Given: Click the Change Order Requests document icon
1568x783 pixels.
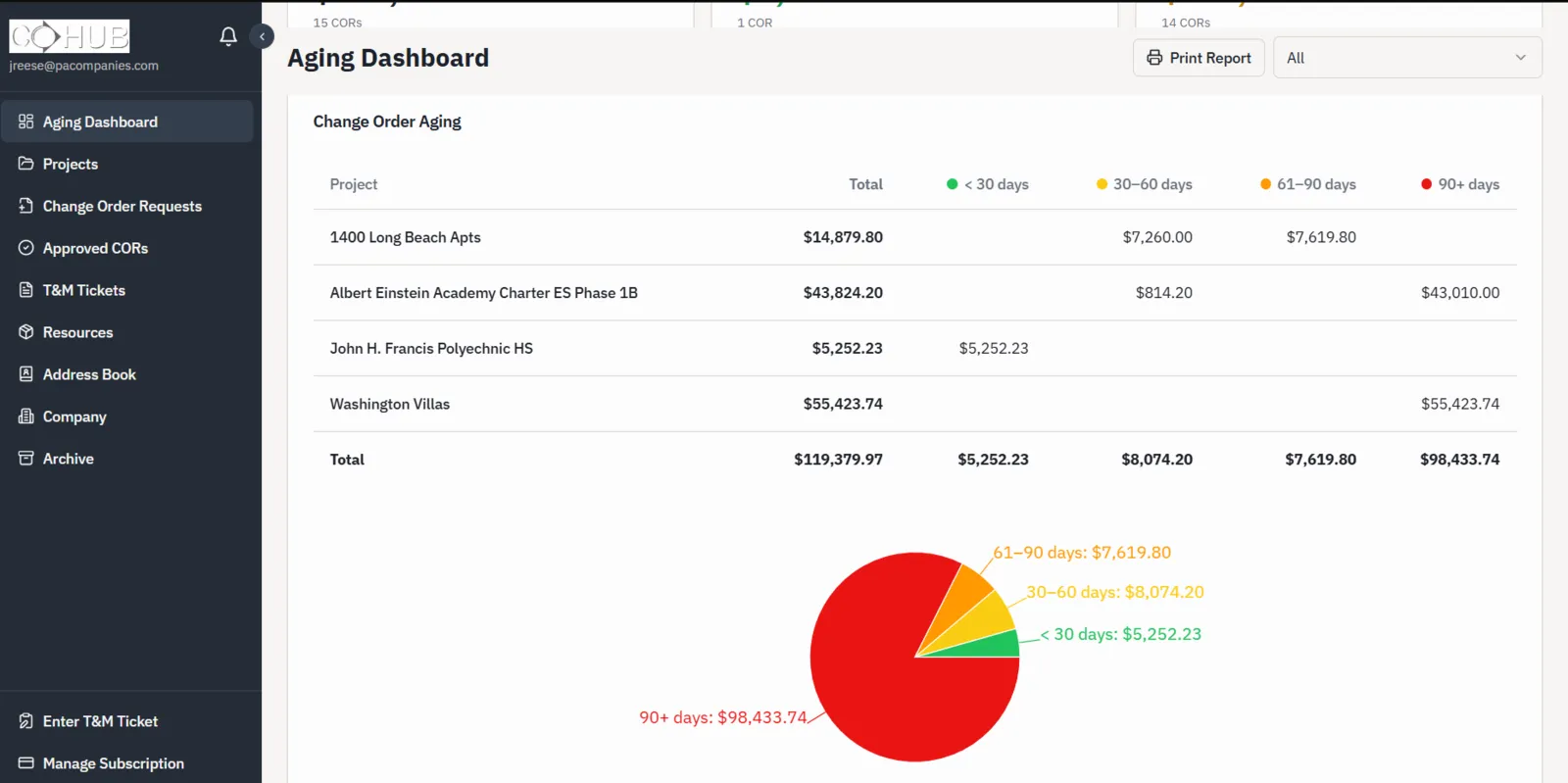Looking at the screenshot, I should [26, 206].
